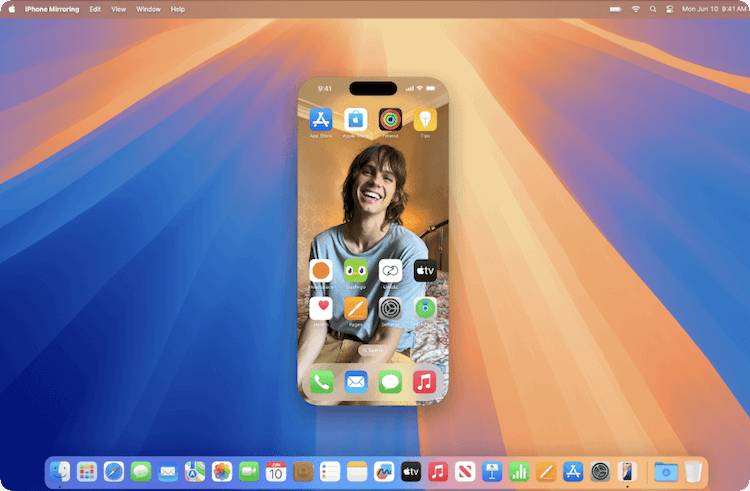750x491 pixels.
Task: Open Photos from the Mac Dock
Action: (222, 472)
